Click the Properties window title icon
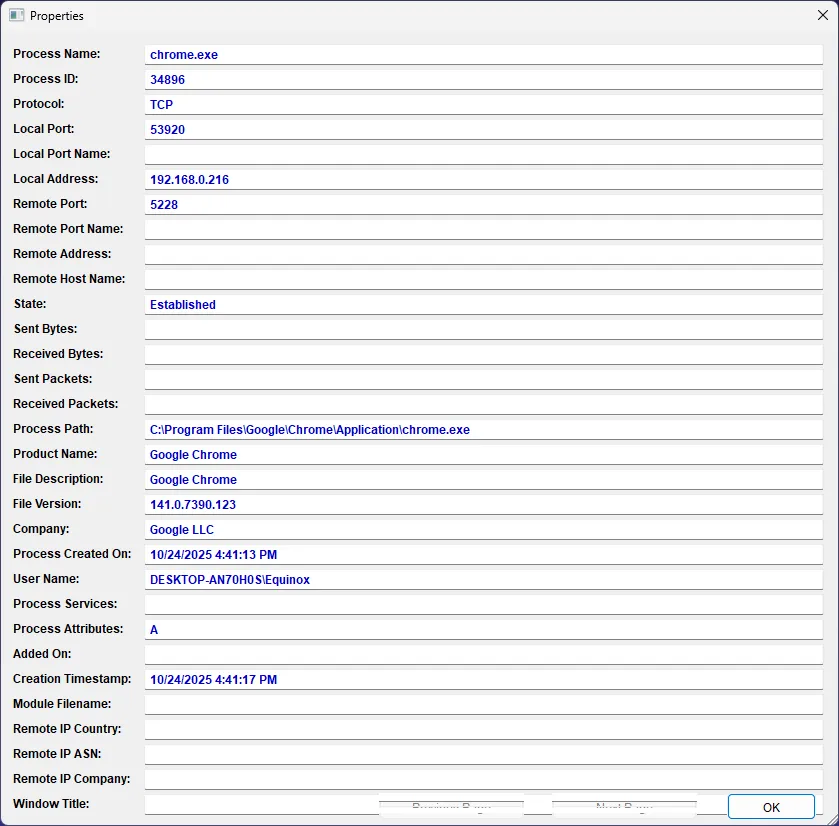 17,15
